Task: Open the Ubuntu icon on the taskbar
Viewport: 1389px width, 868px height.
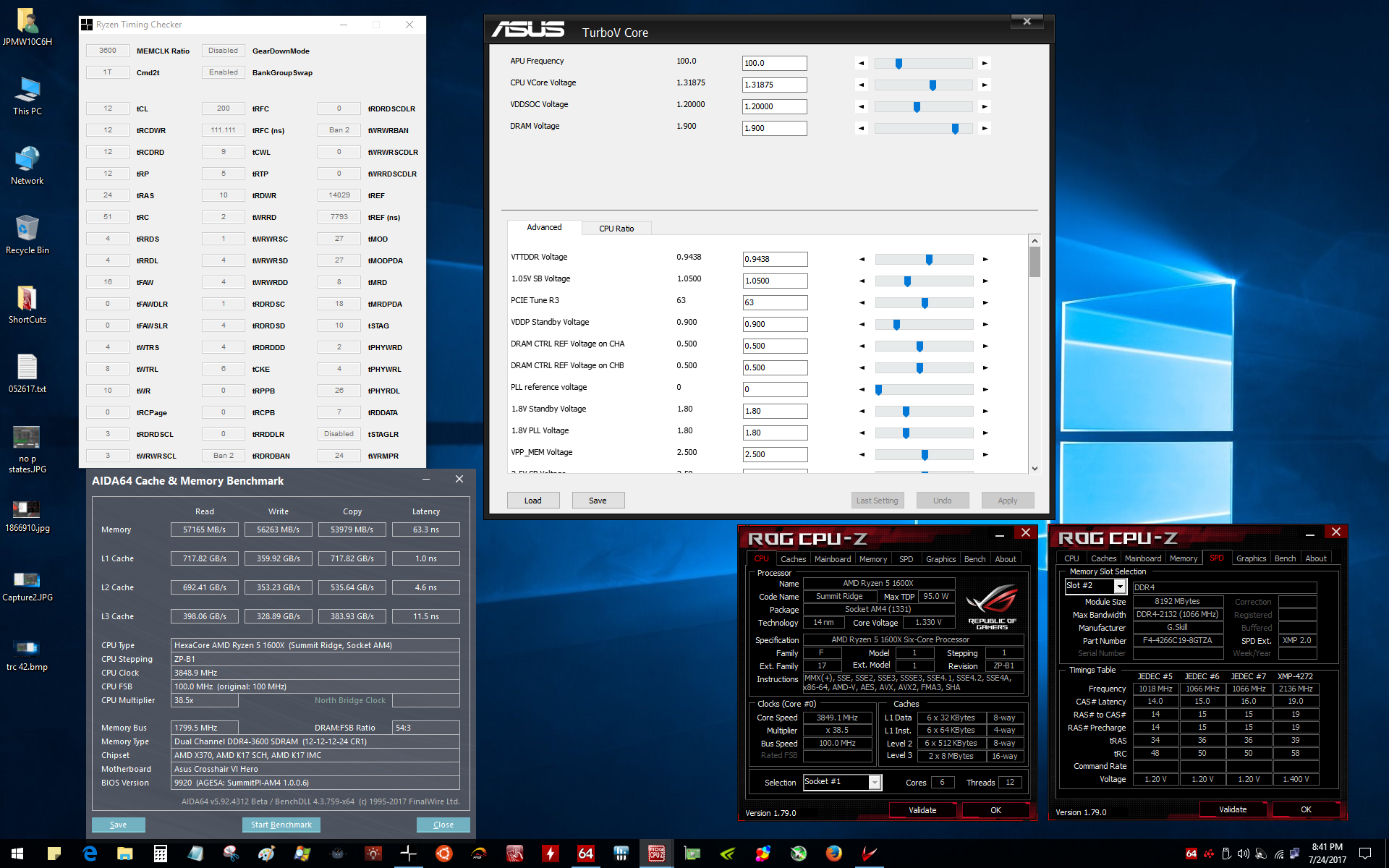Action: [443, 854]
